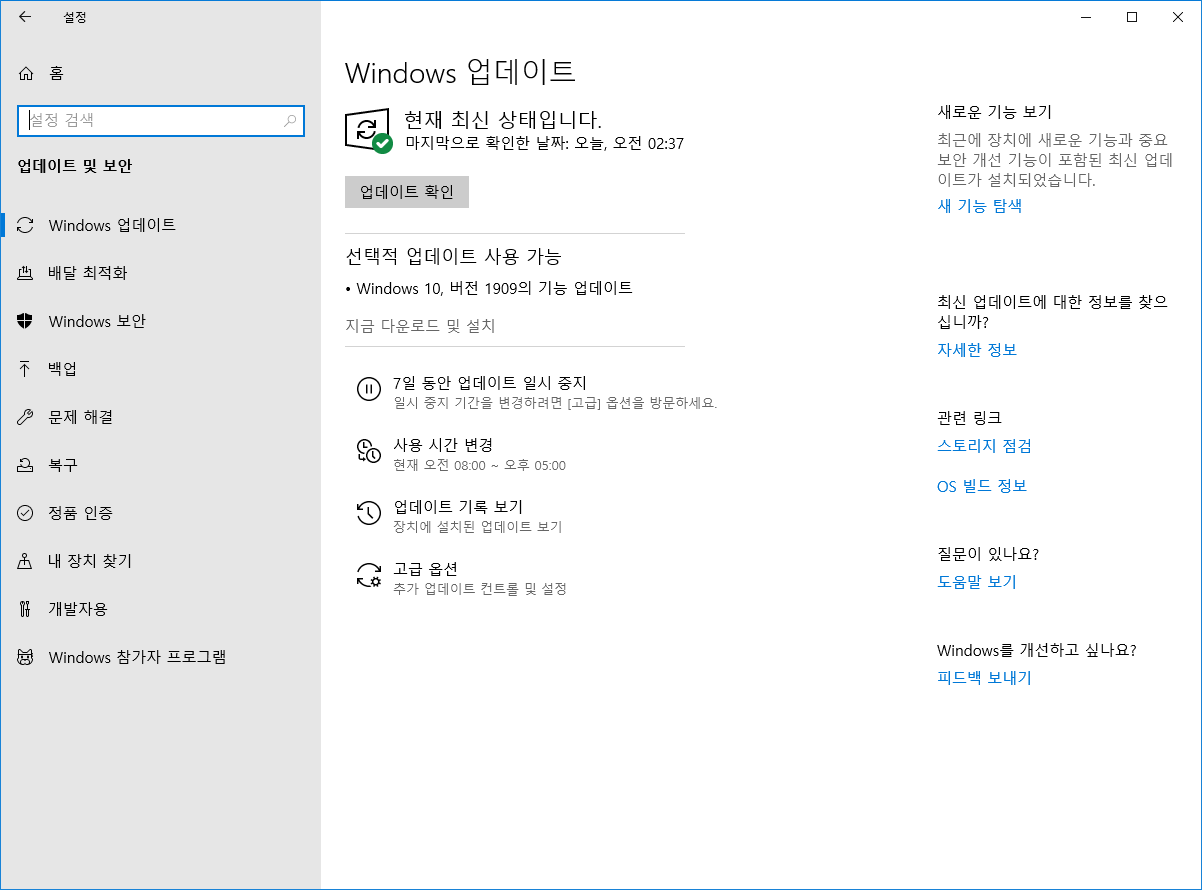Screen dimensions: 1202x890
Task: Click 새 기능 탐색 link
Action: 979,206
